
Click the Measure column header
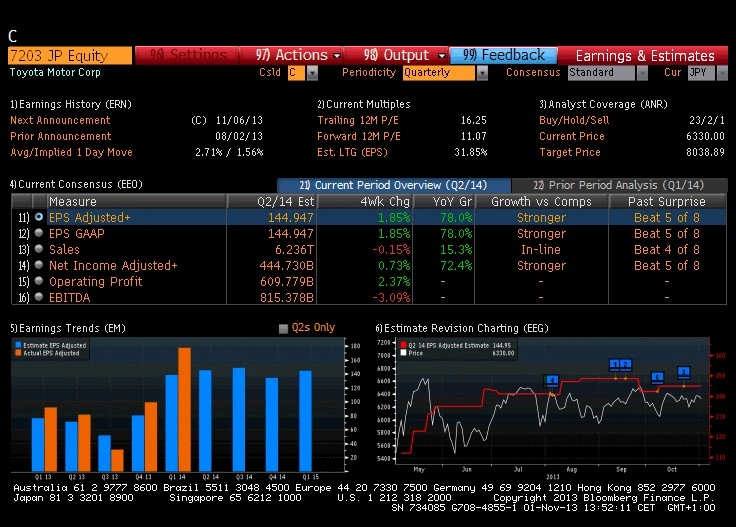pos(137,202)
